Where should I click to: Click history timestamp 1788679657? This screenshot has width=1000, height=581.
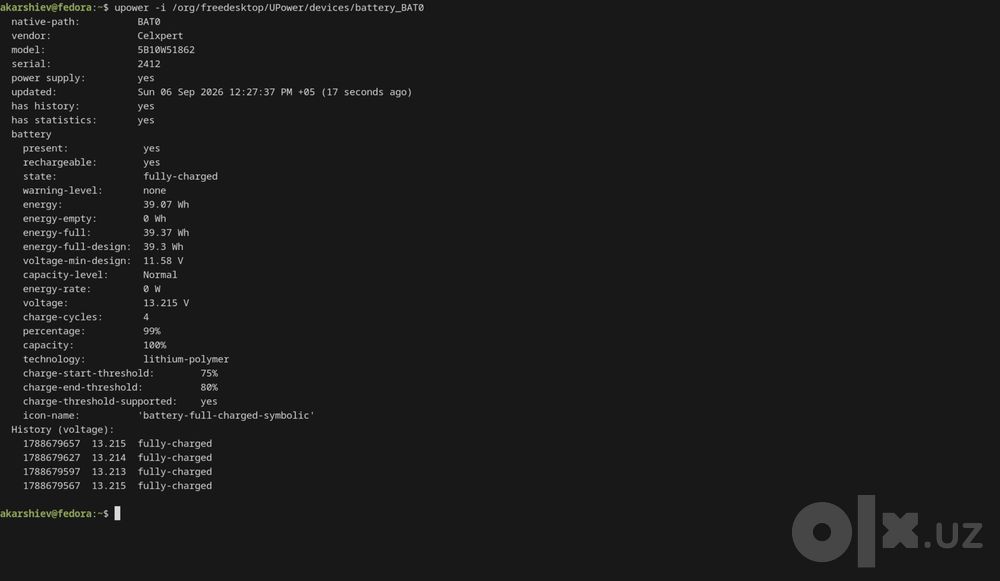pyautogui.click(x=52, y=443)
